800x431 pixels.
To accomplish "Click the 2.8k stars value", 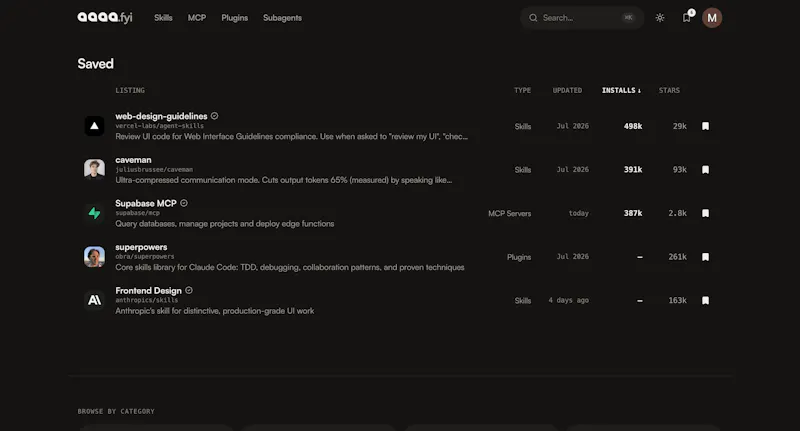I will 678,213.
